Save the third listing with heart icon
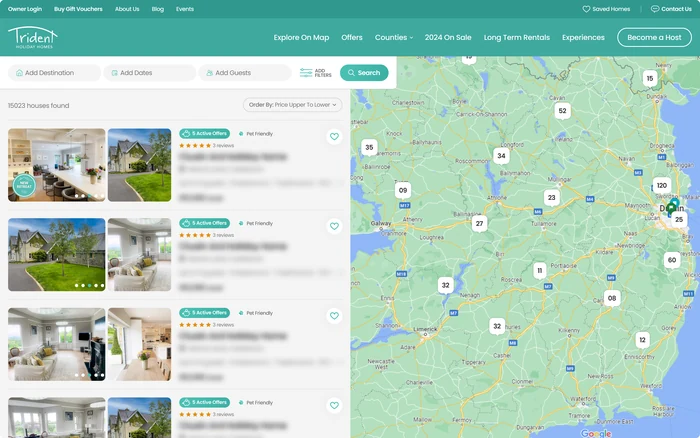The height and width of the screenshot is (438, 700). pos(334,316)
